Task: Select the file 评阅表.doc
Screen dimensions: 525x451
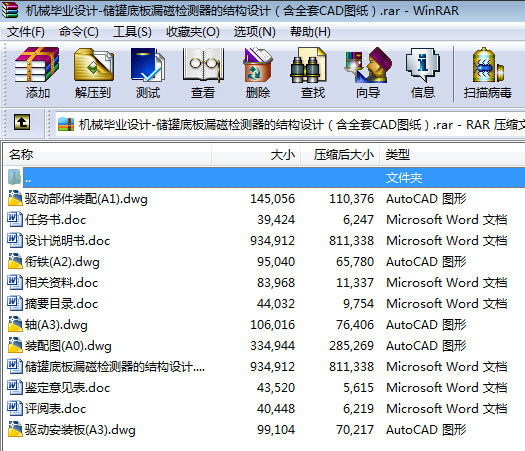Action: 55,409
